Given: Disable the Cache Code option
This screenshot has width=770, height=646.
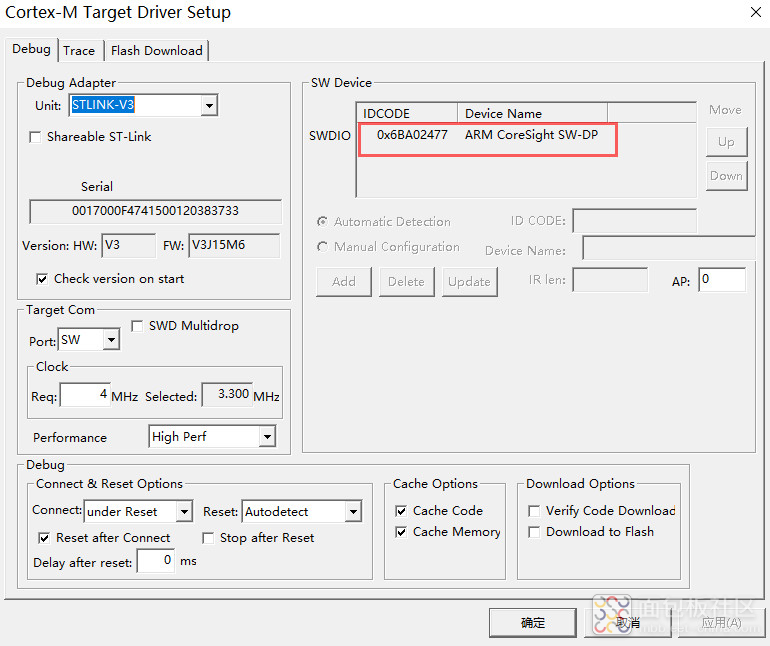Looking at the screenshot, I should (402, 511).
